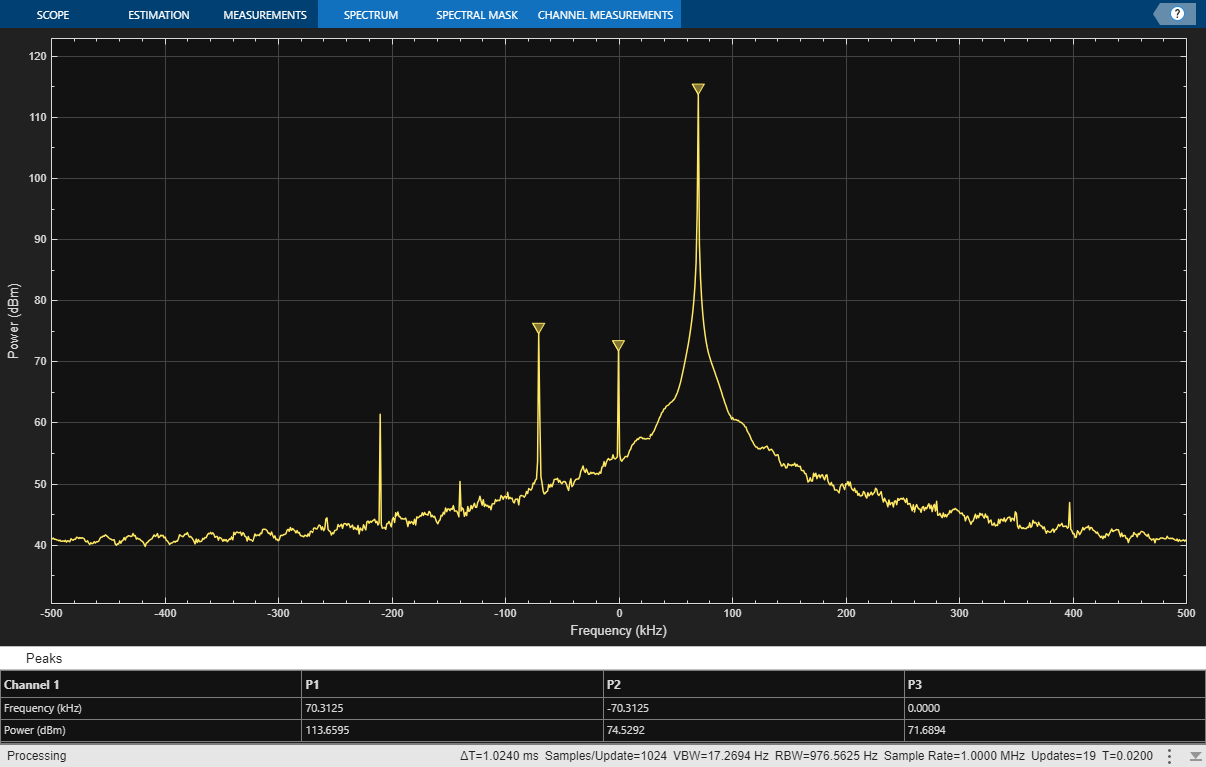Click the peak marker on the 70.3125 kHz peak
The width and height of the screenshot is (1206, 767).
pyautogui.click(x=698, y=89)
